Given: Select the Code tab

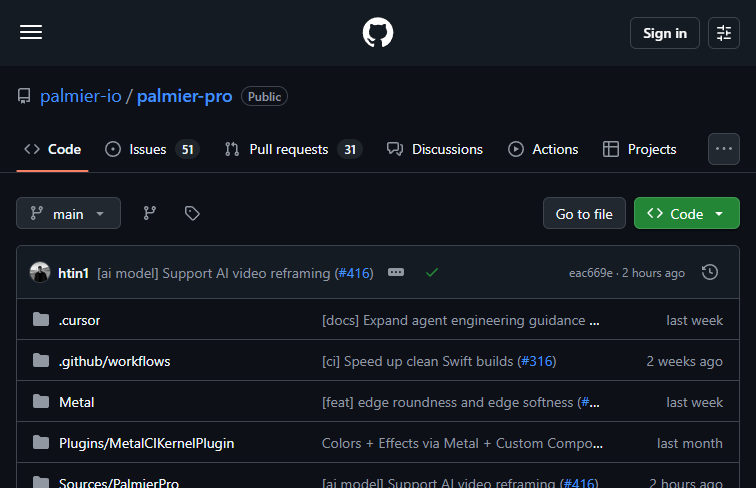Looking at the screenshot, I should tap(53, 149).
